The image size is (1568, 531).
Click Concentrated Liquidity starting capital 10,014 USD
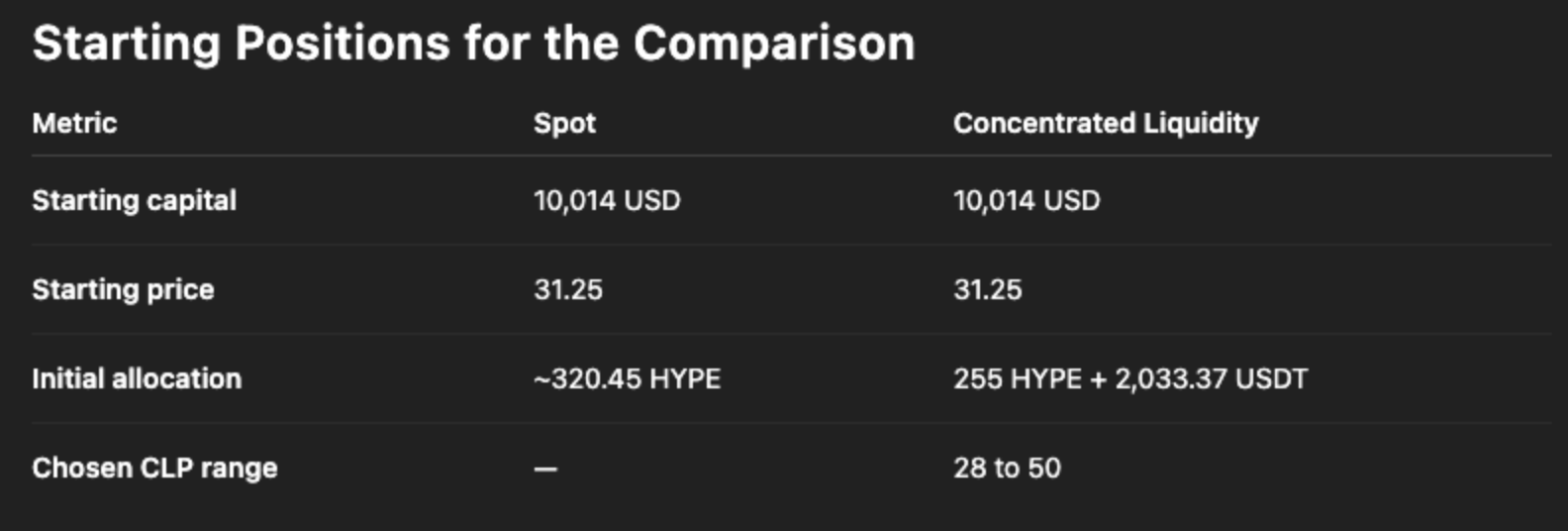pyautogui.click(x=1027, y=200)
